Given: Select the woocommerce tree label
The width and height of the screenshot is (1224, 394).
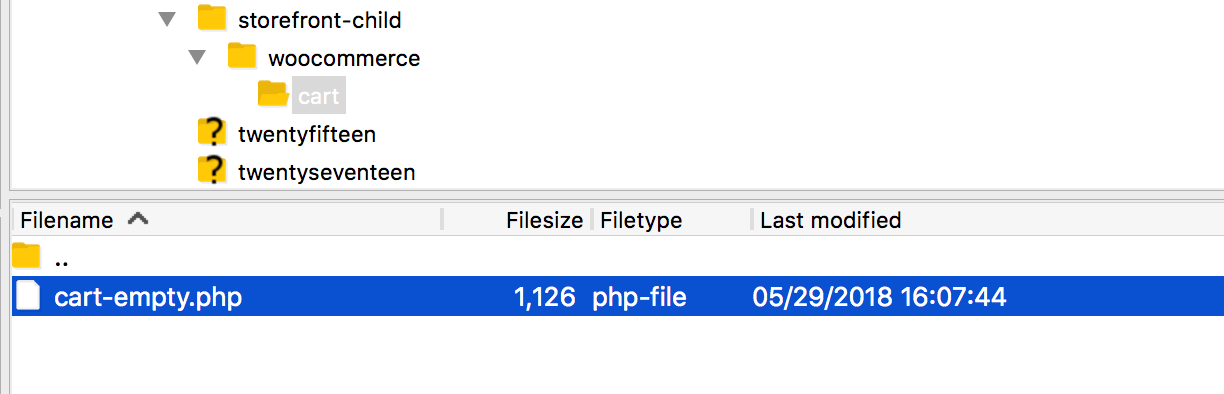Looking at the screenshot, I should pos(344,58).
